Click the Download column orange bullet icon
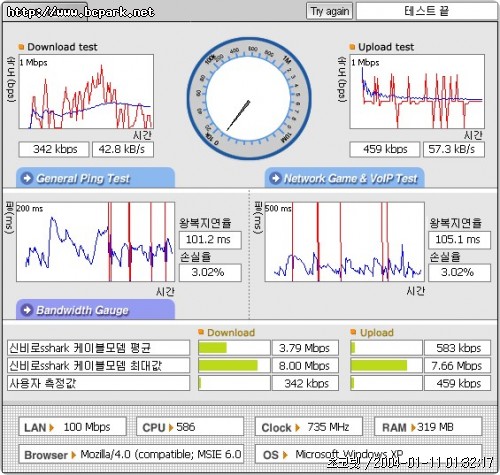 (x=201, y=332)
